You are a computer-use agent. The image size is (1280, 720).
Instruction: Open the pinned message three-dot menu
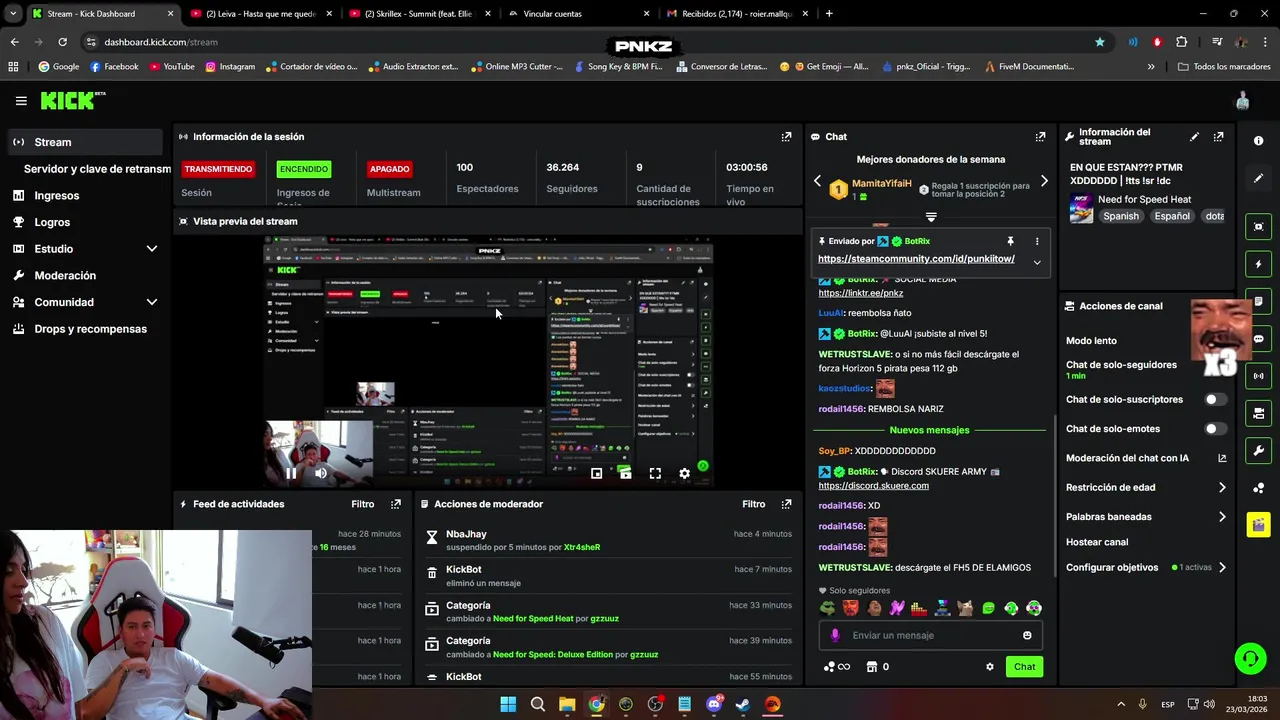pos(1036,241)
